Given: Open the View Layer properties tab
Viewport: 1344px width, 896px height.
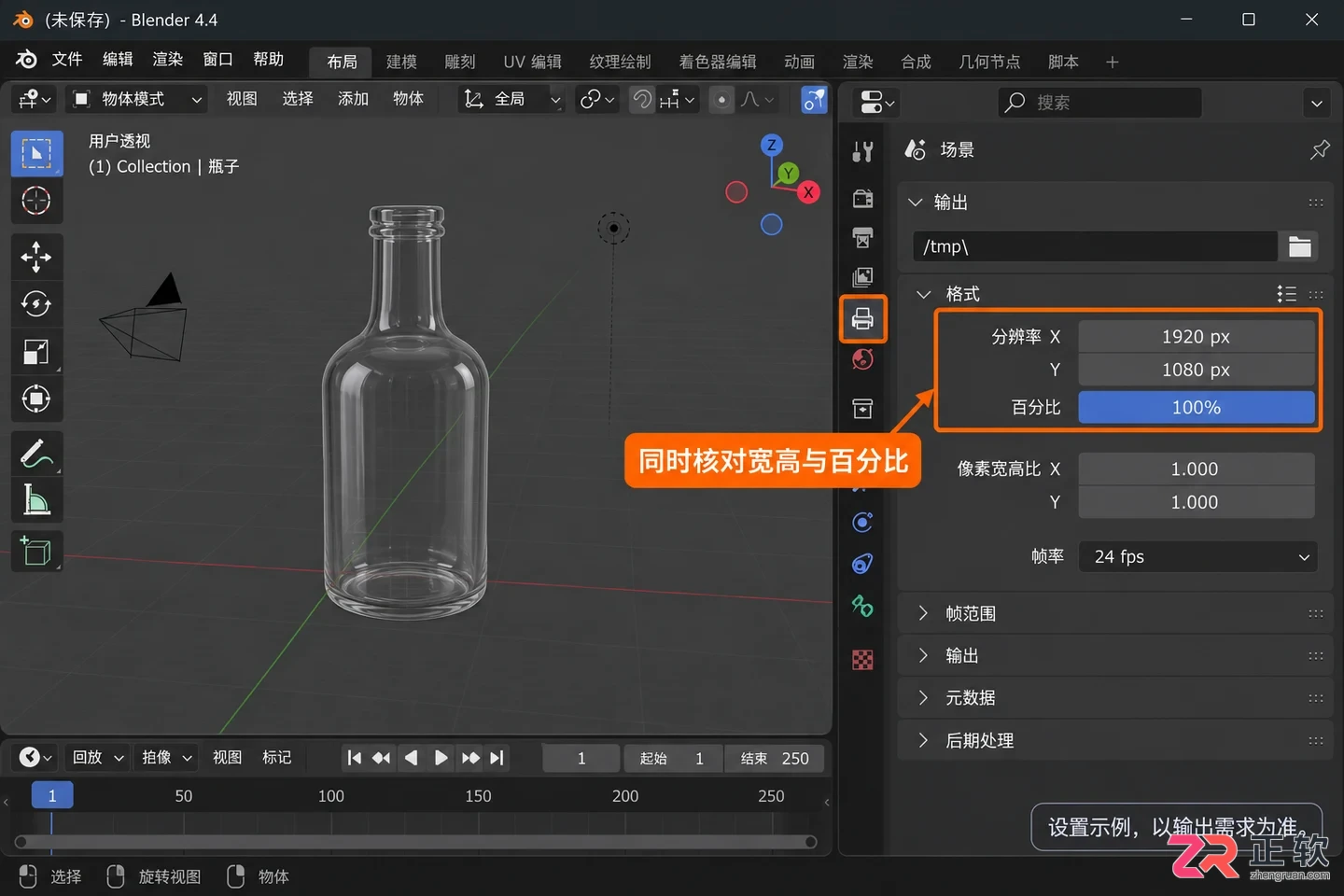Looking at the screenshot, I should pos(862,277).
